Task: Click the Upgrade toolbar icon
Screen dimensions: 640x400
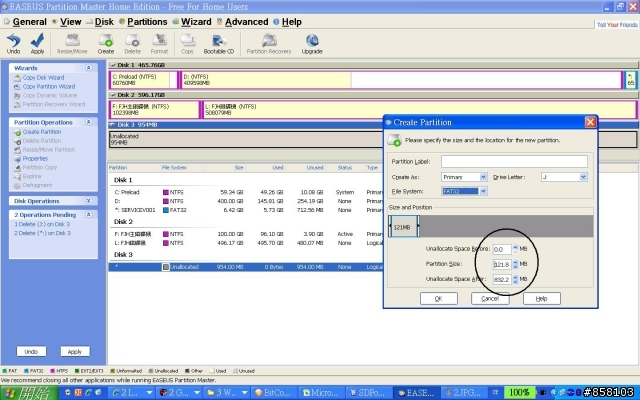Action: click(x=312, y=44)
